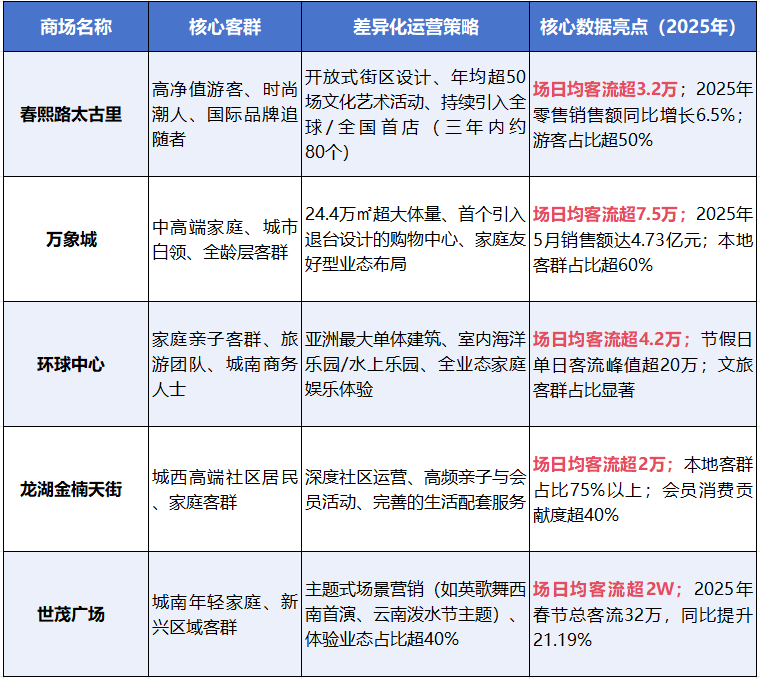Click the 城南年轻家庭、新兴区域客群 cell
The image size is (760, 679).
[x=225, y=615]
